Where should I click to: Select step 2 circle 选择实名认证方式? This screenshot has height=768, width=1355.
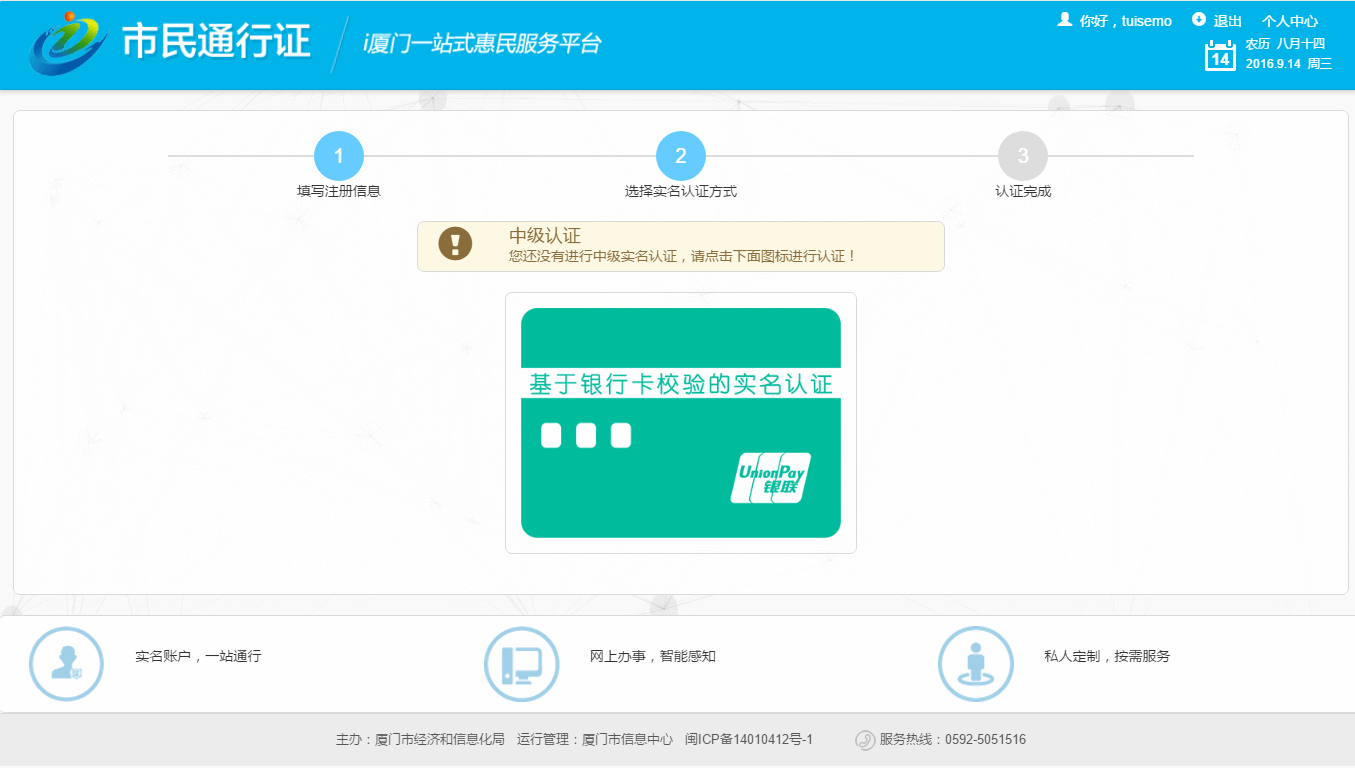point(681,156)
